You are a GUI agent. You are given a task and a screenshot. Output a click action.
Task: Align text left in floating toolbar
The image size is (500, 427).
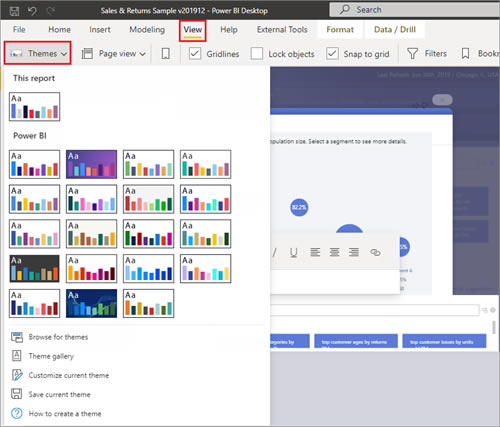(315, 252)
